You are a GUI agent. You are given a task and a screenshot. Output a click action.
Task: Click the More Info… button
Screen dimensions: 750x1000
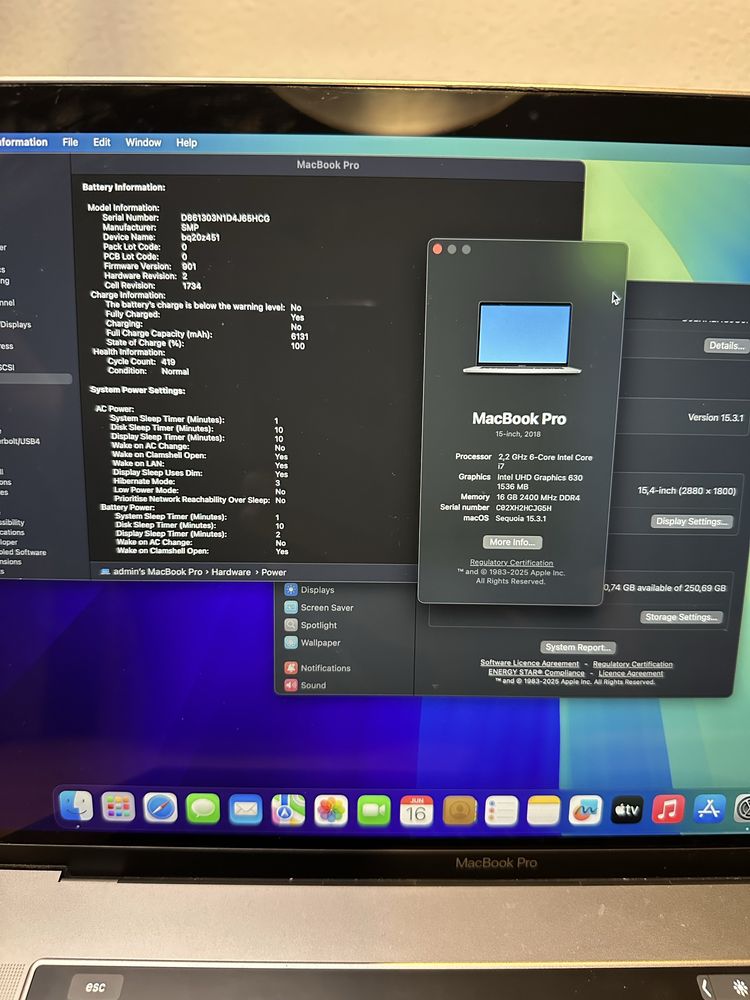click(512, 542)
